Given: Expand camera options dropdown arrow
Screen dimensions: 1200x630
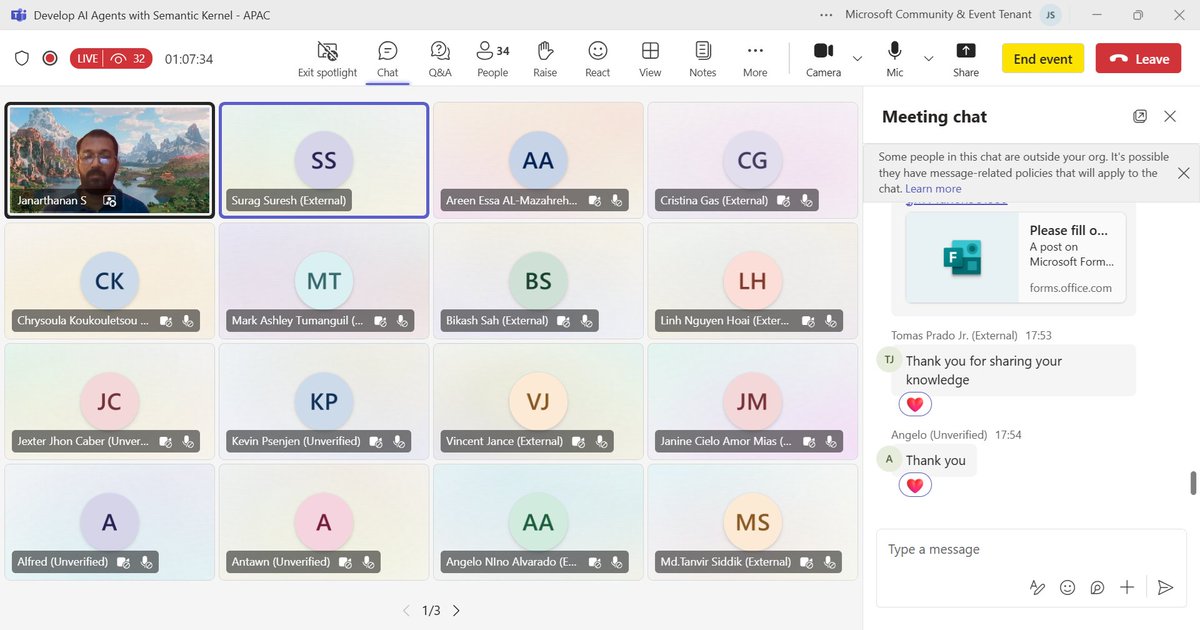Looking at the screenshot, I should click(x=857, y=59).
